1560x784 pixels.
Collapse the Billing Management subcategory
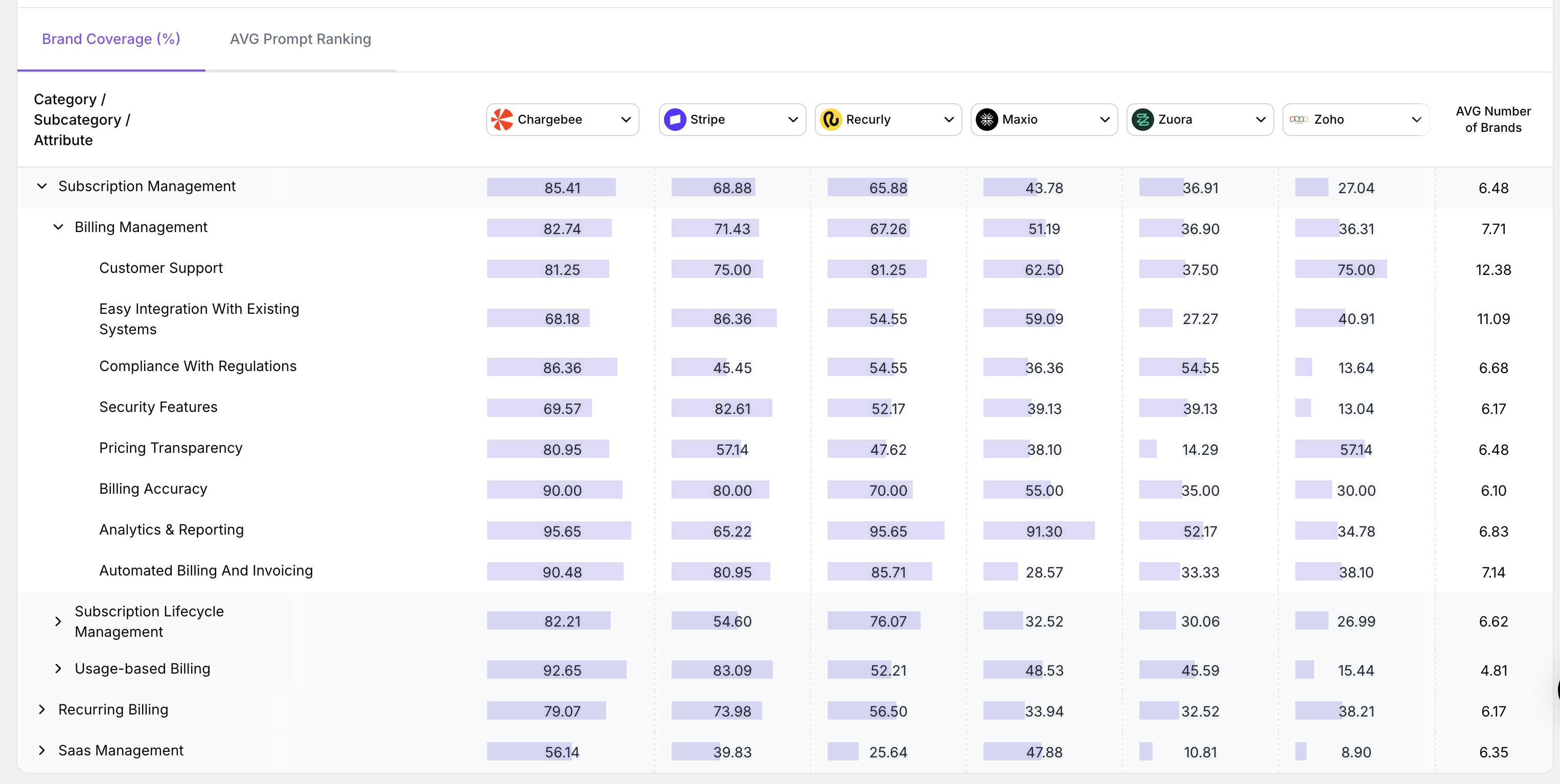[58, 227]
